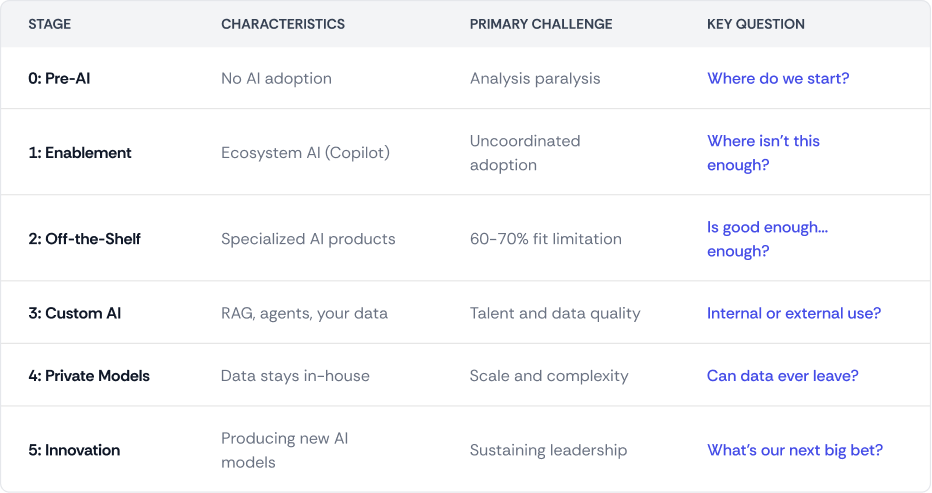Click the '5: Innovation' stage label
The image size is (932, 493).
point(74,450)
